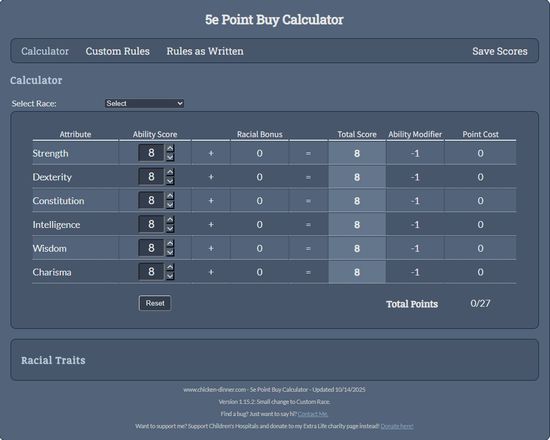Decrease Dexterity score with down arrow

tap(170, 181)
